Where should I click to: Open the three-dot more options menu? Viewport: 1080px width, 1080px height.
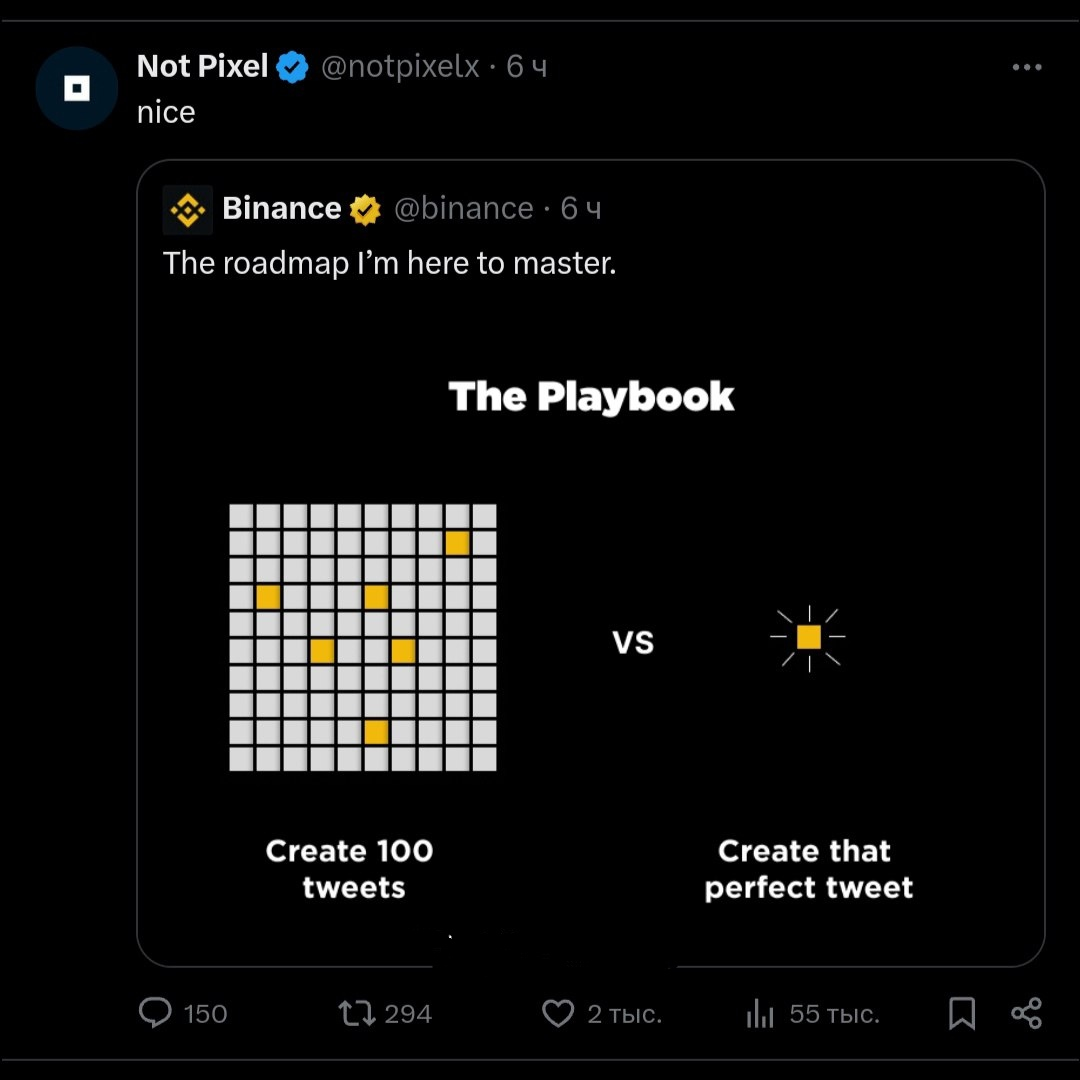[1027, 67]
